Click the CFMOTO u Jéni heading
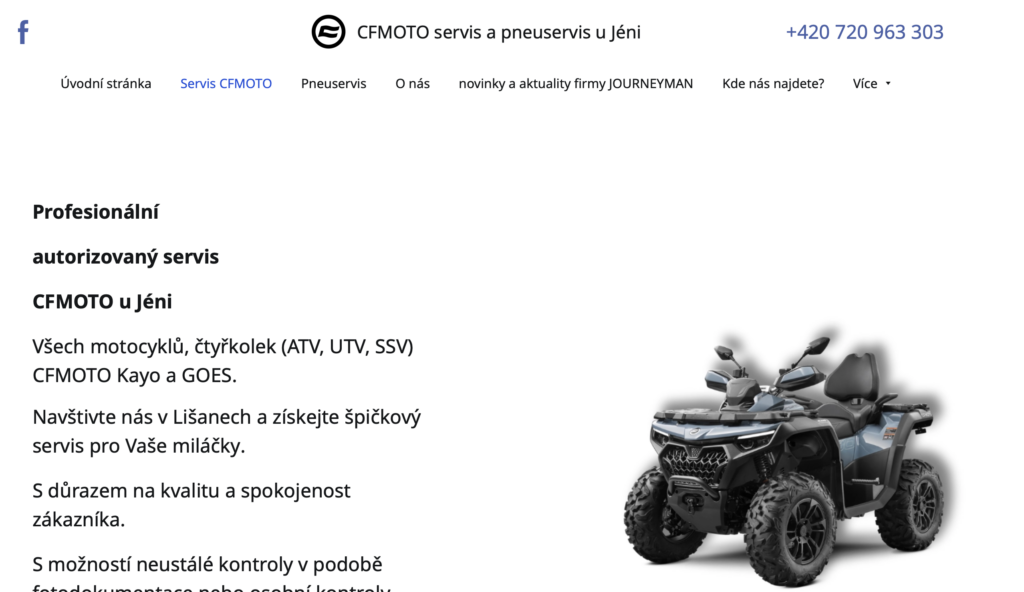The height and width of the screenshot is (592, 1024). (103, 302)
